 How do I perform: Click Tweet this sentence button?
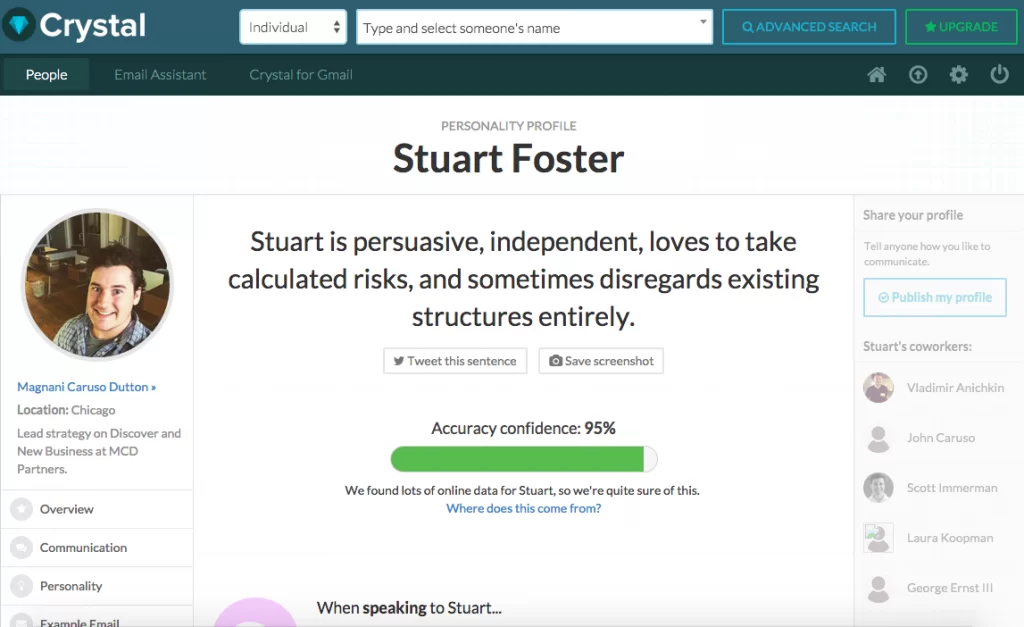click(455, 361)
